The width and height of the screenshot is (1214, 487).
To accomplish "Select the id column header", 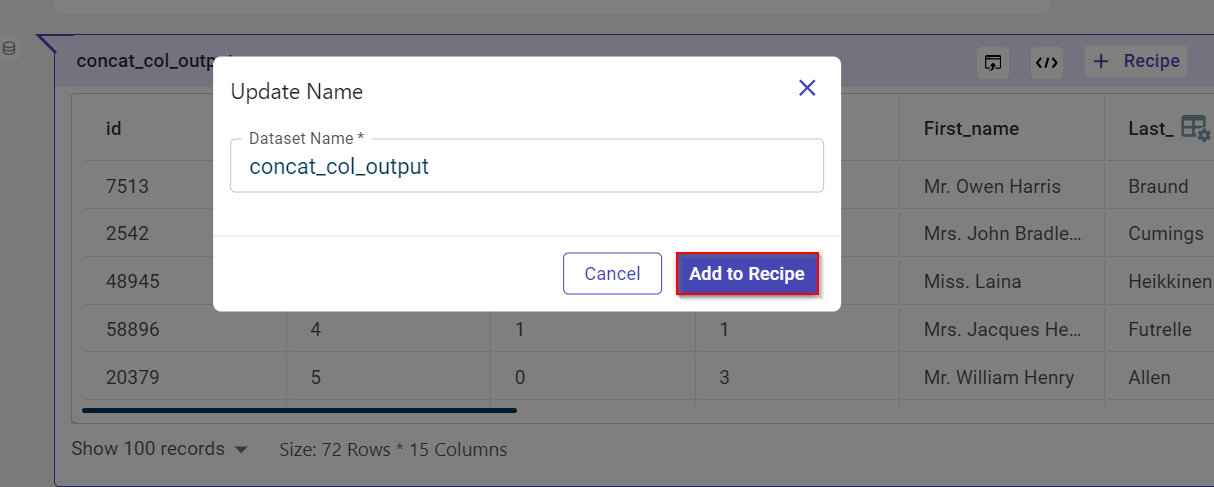I will click(114, 128).
